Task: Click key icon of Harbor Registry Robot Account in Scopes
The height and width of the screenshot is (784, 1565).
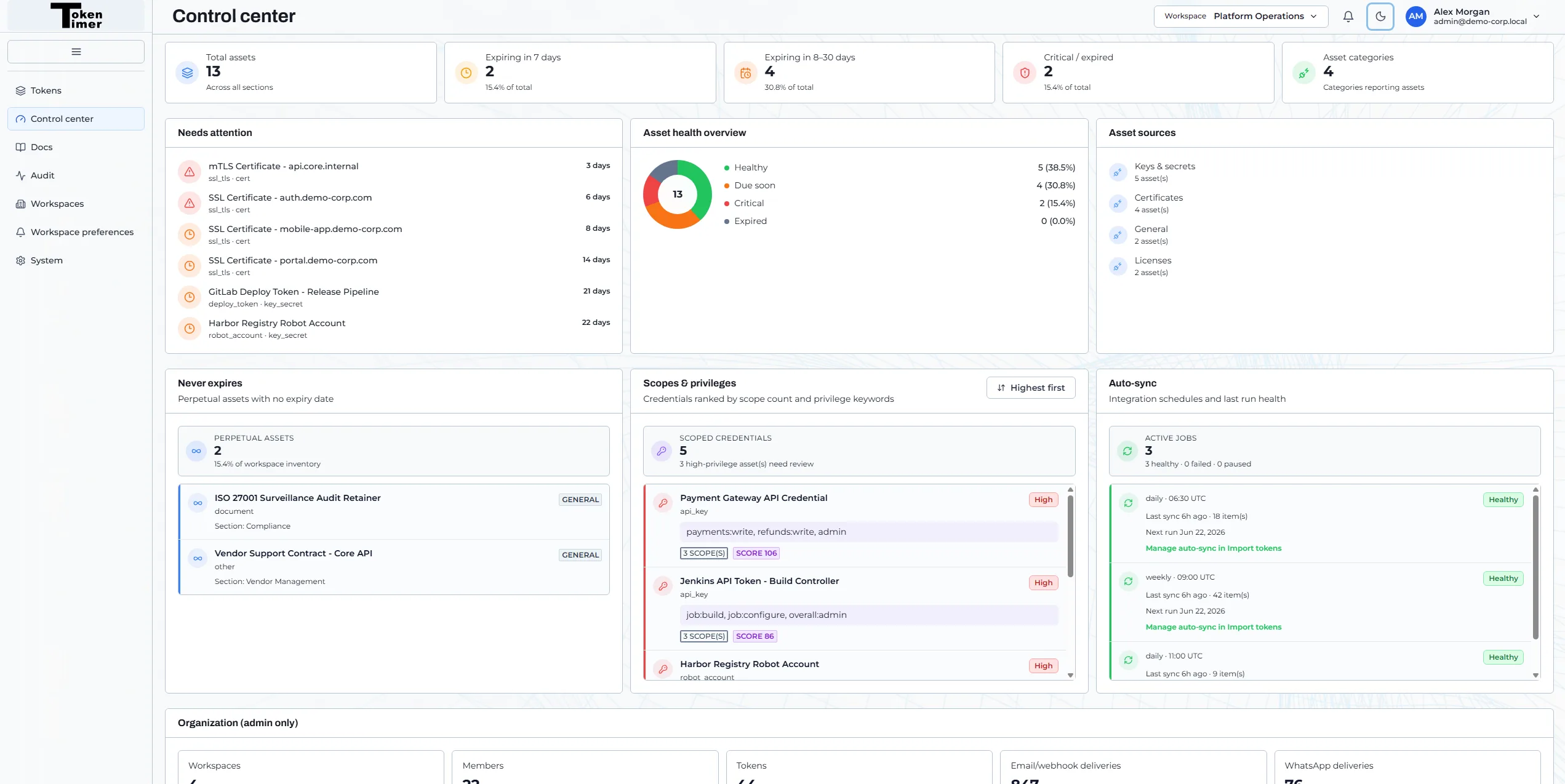Action: coord(663,670)
